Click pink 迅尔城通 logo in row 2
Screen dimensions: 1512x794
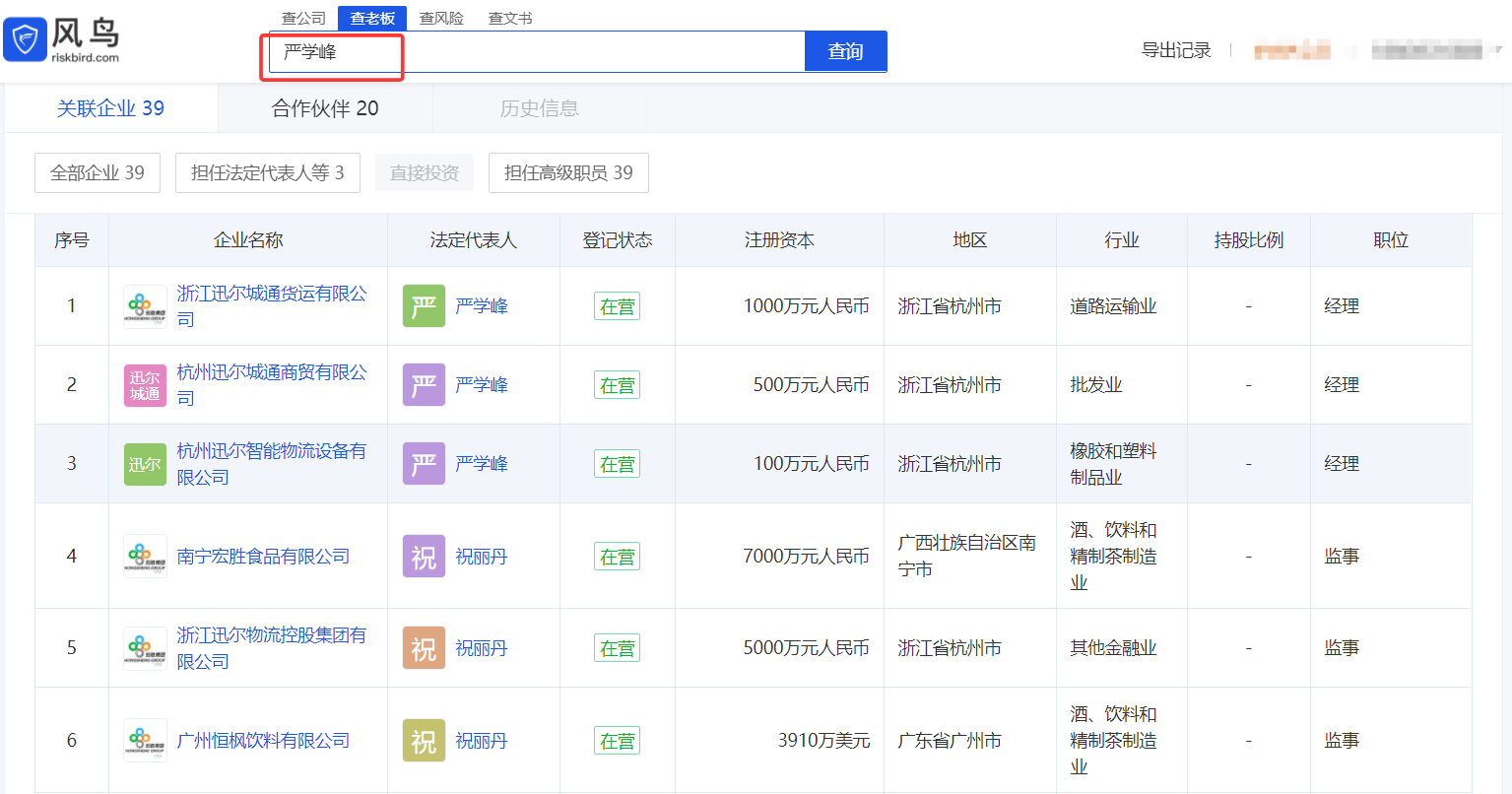pos(145,385)
